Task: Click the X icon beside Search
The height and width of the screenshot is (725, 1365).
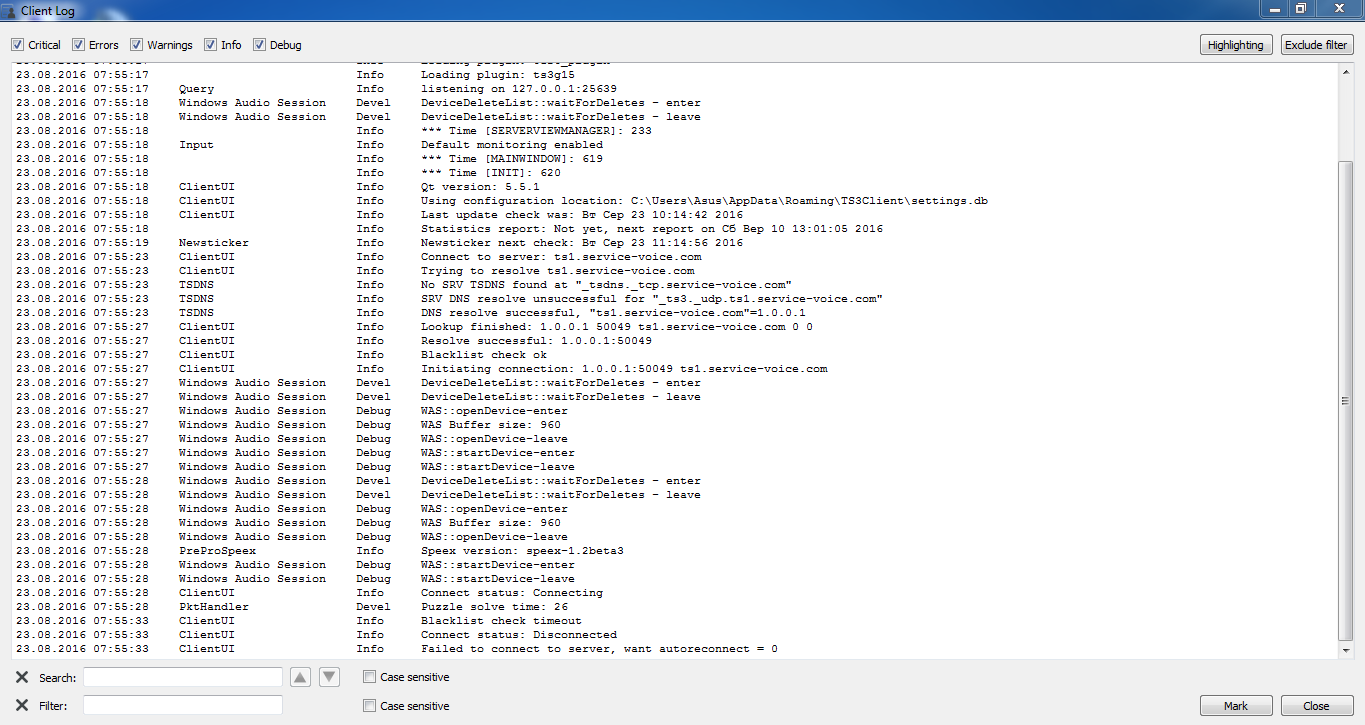Action: click(x=22, y=677)
